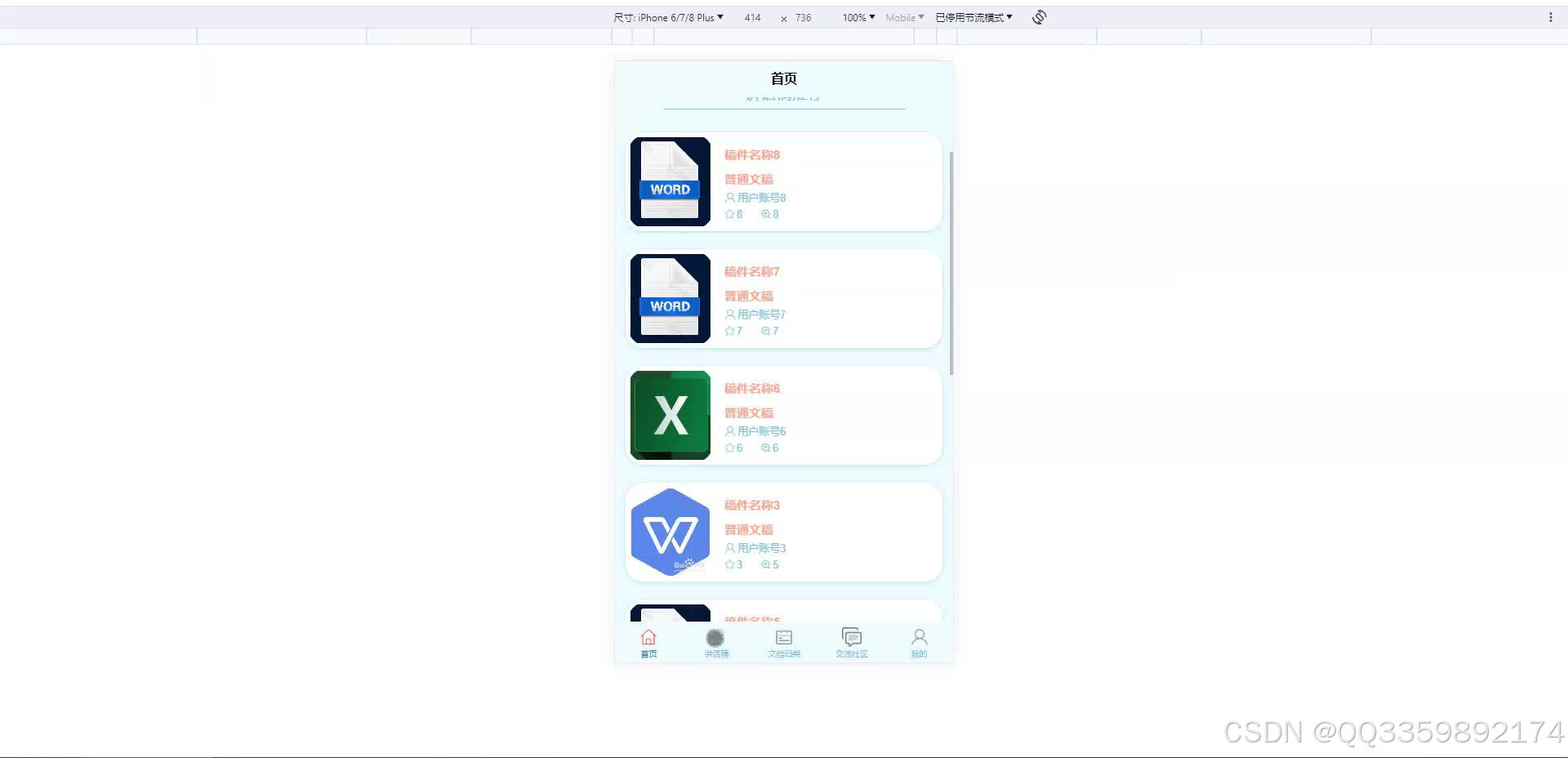Viewport: 1568px width, 758px height.
Task: Click the view count icon on 稿件名称7
Action: pyautogui.click(x=766, y=331)
